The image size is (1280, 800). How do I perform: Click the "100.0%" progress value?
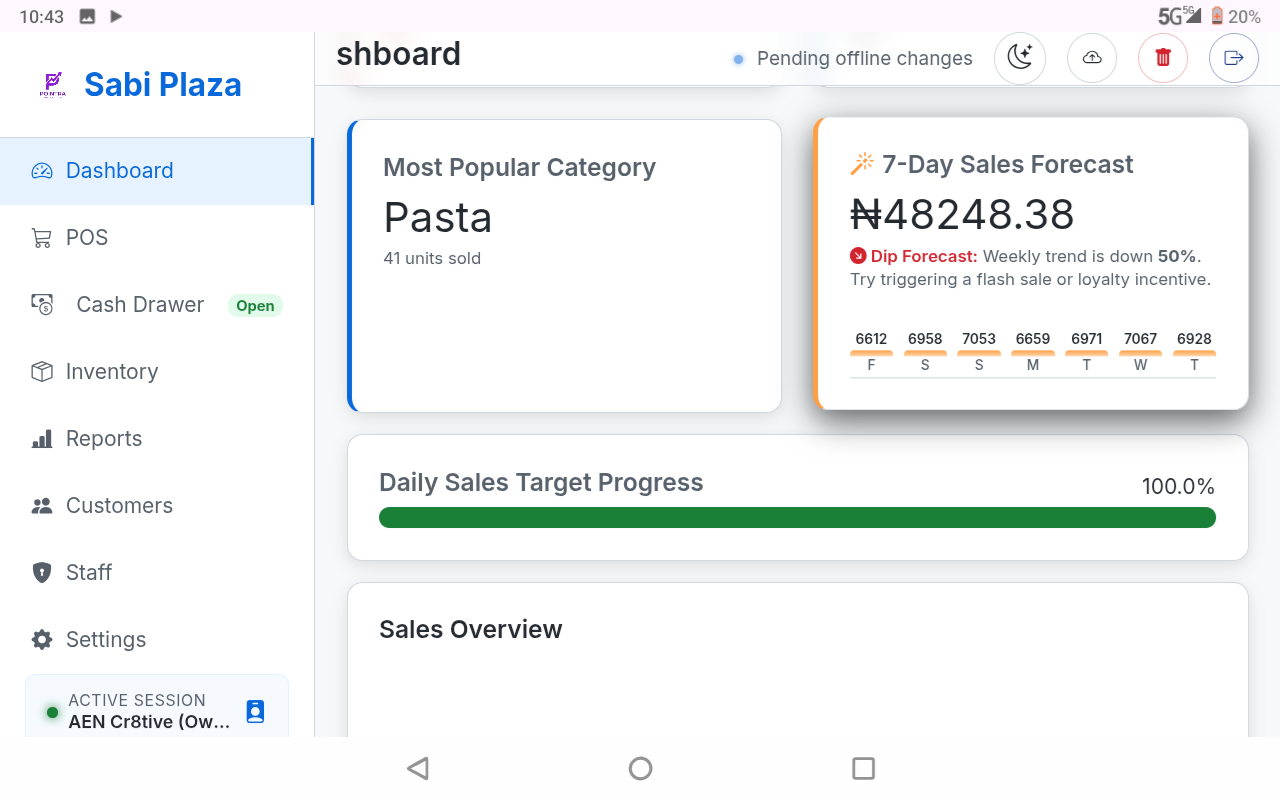click(x=1178, y=487)
